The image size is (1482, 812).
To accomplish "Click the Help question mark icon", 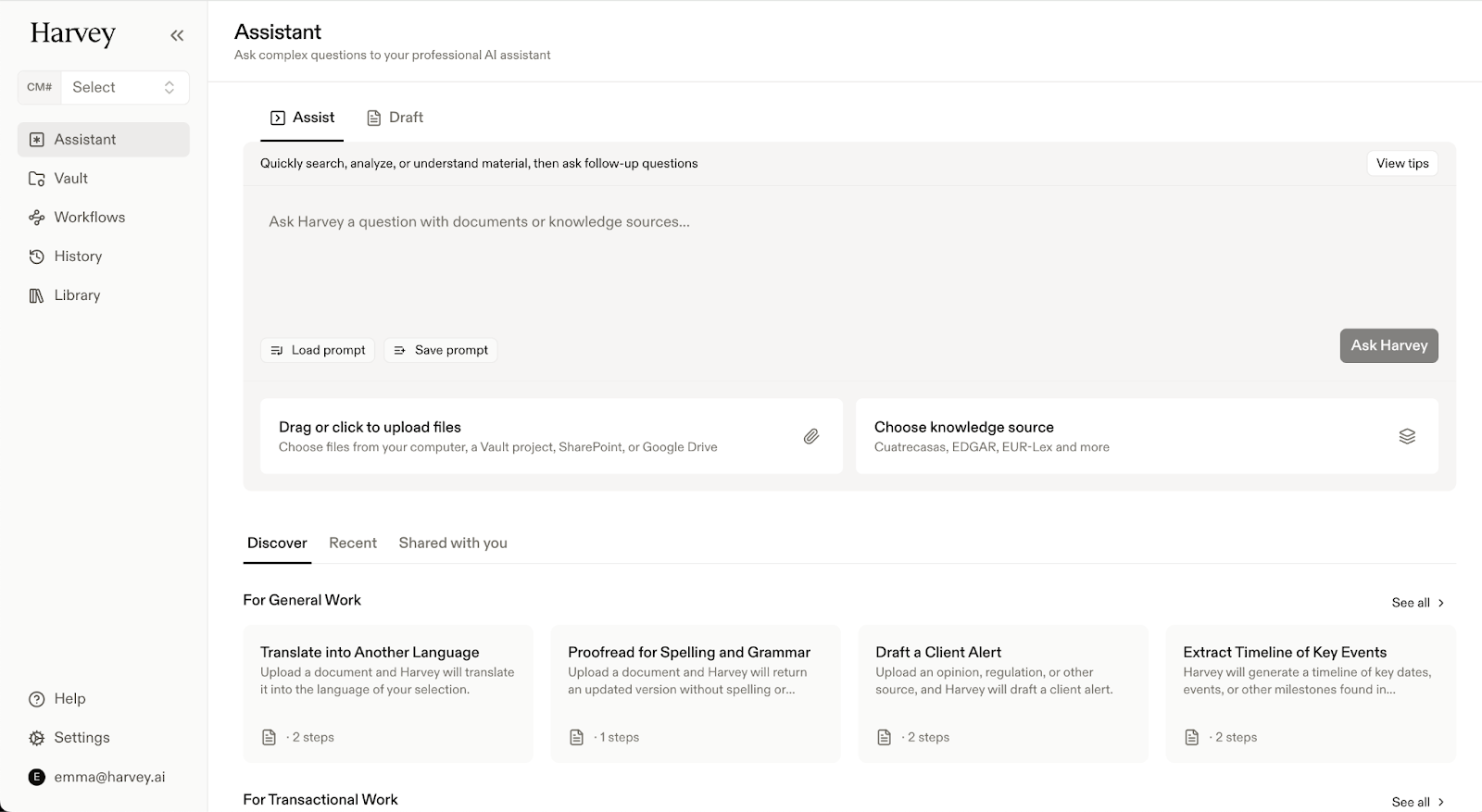I will click(37, 699).
